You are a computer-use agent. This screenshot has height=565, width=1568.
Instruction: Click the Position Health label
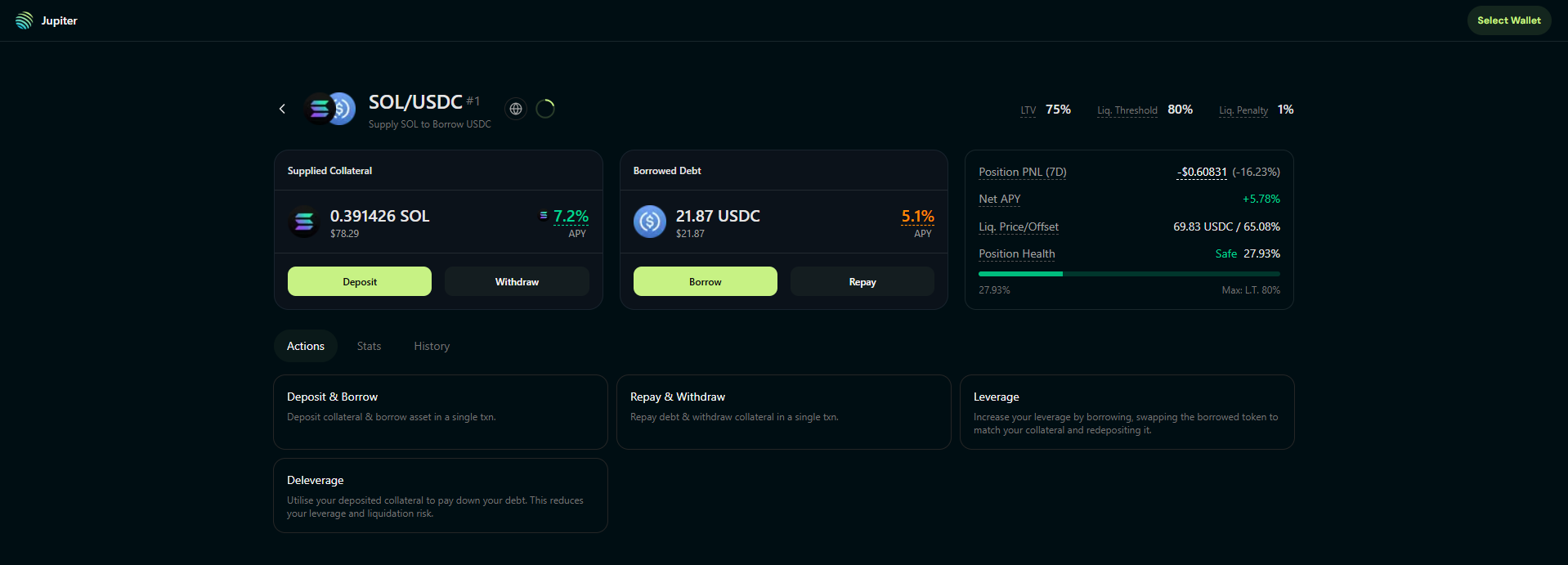click(1017, 253)
